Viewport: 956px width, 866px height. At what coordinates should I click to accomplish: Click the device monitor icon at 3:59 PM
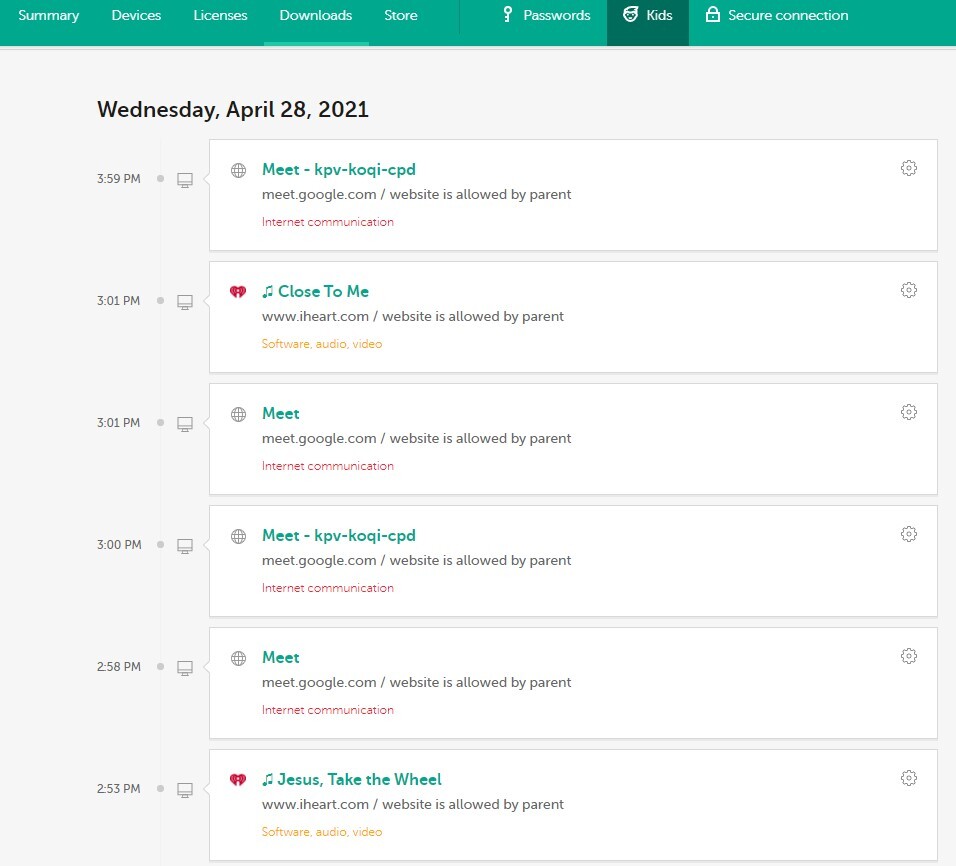point(185,180)
